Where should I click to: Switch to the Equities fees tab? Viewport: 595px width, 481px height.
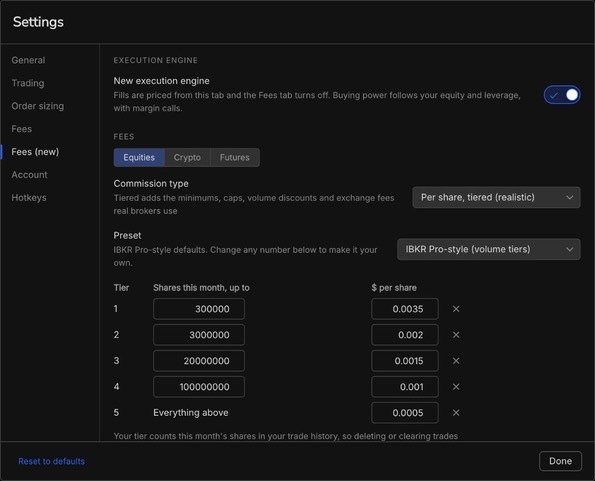139,157
